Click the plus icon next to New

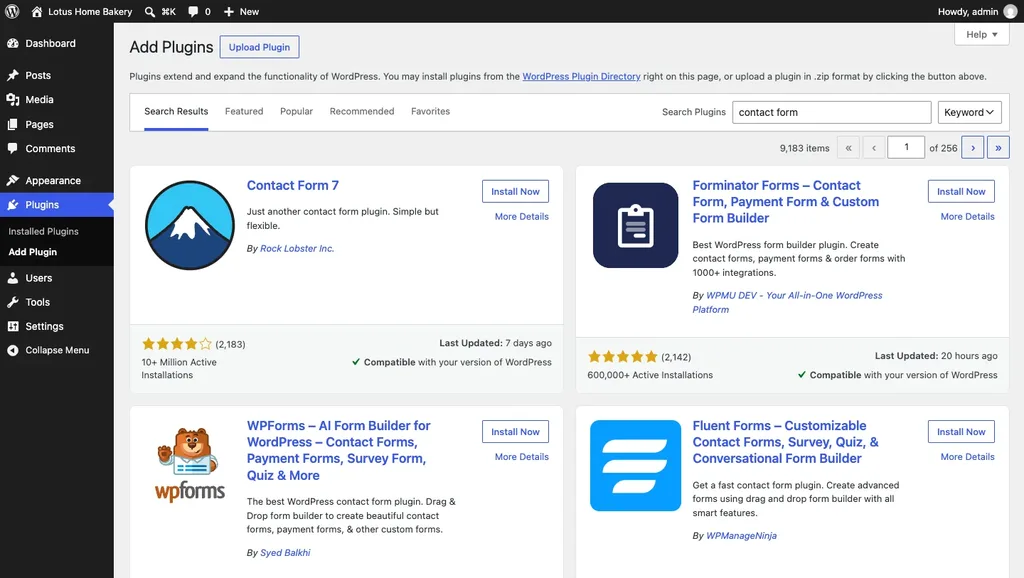point(229,11)
